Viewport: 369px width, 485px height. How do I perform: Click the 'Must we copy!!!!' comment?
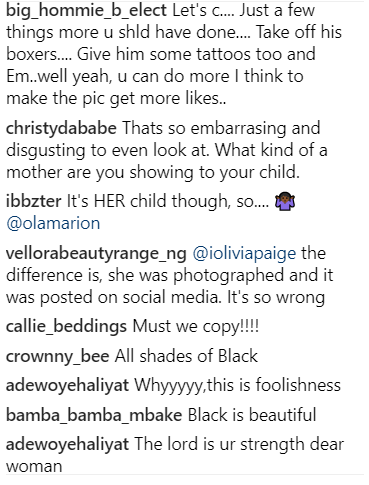[x=196, y=326]
